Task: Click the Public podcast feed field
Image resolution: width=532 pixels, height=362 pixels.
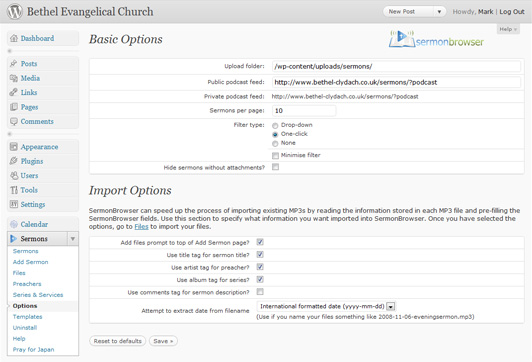Action: pos(396,82)
